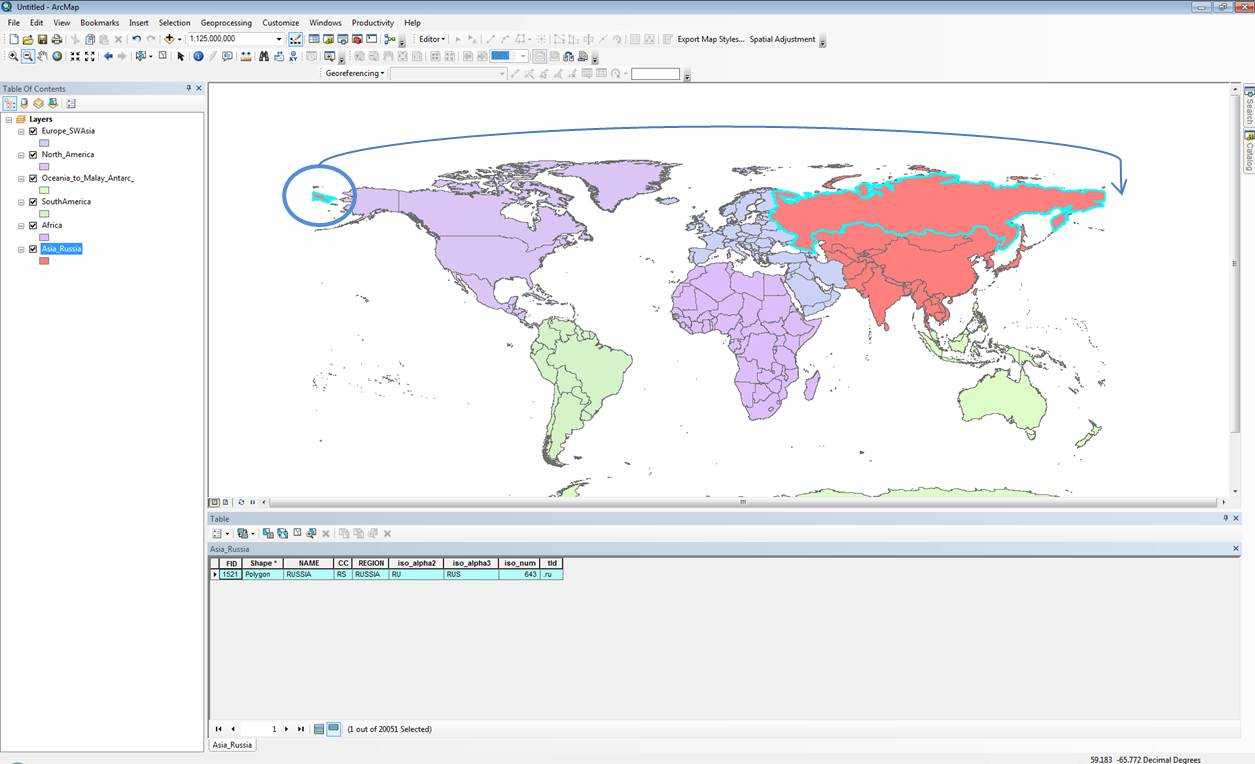Screen dimensions: 1255x764
Task: Click the Fixed Zoom Out icon
Action: point(90,56)
